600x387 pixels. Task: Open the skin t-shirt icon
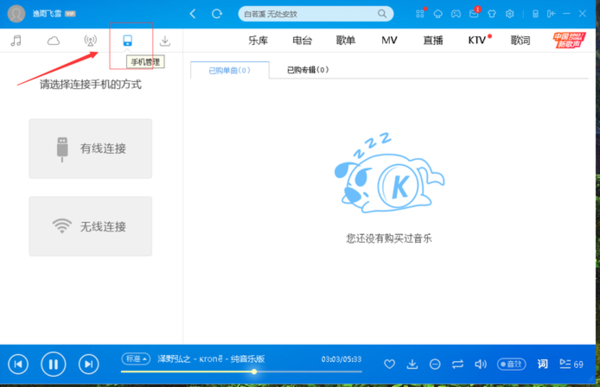pyautogui.click(x=492, y=14)
